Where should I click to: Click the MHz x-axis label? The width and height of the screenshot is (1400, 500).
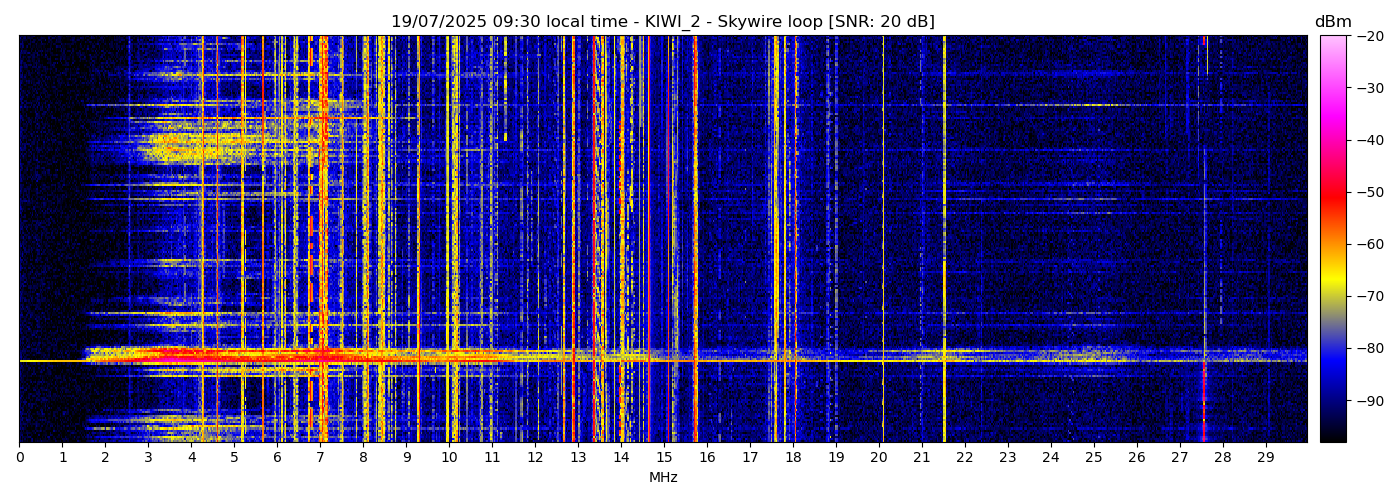tap(663, 478)
